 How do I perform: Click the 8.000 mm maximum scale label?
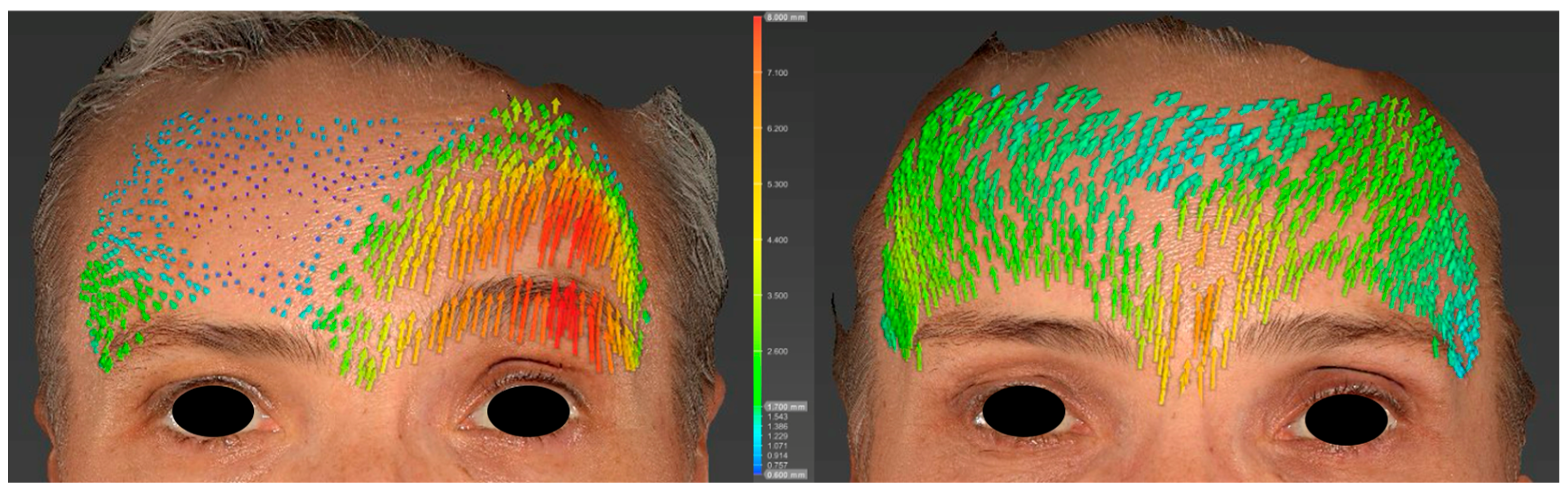pyautogui.click(x=786, y=18)
